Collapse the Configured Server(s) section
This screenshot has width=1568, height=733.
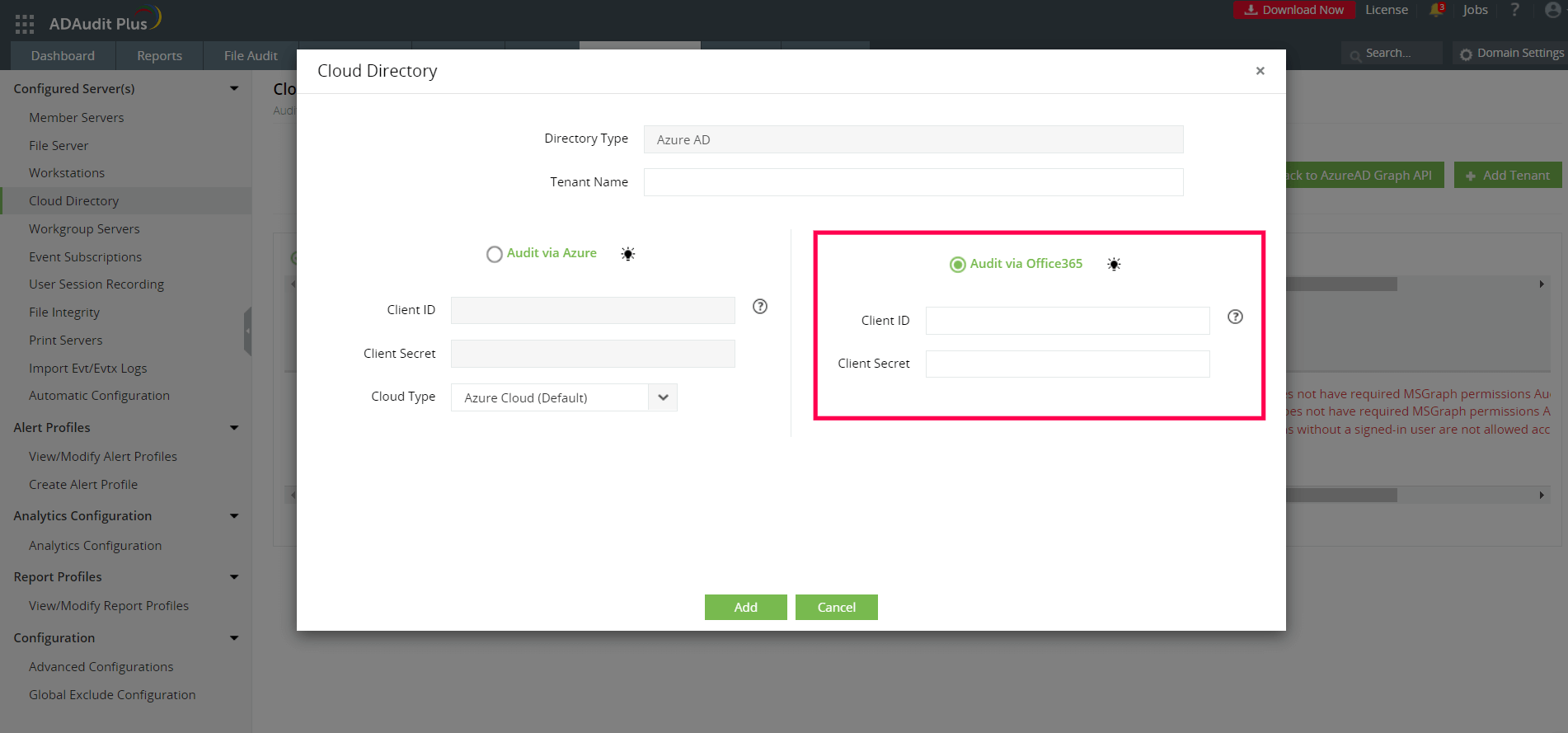click(234, 88)
